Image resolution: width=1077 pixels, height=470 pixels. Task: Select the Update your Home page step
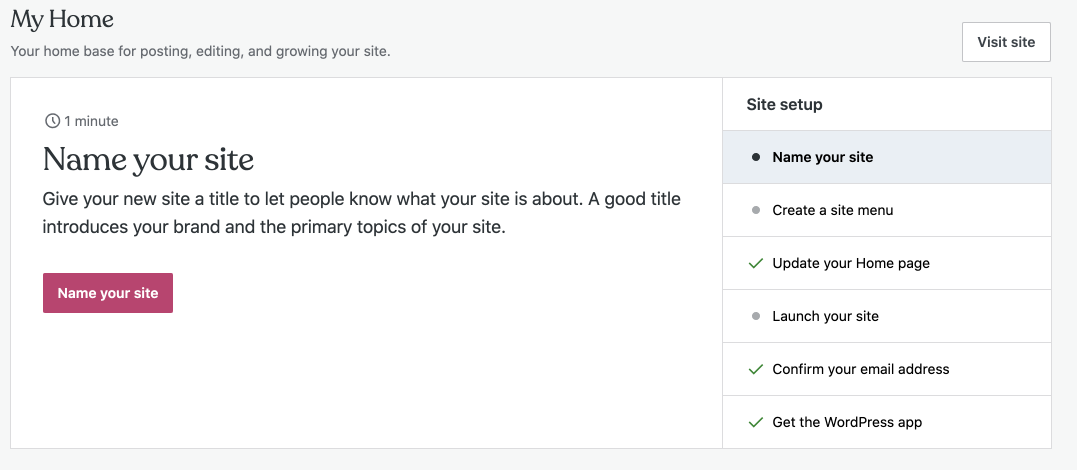tap(850, 263)
